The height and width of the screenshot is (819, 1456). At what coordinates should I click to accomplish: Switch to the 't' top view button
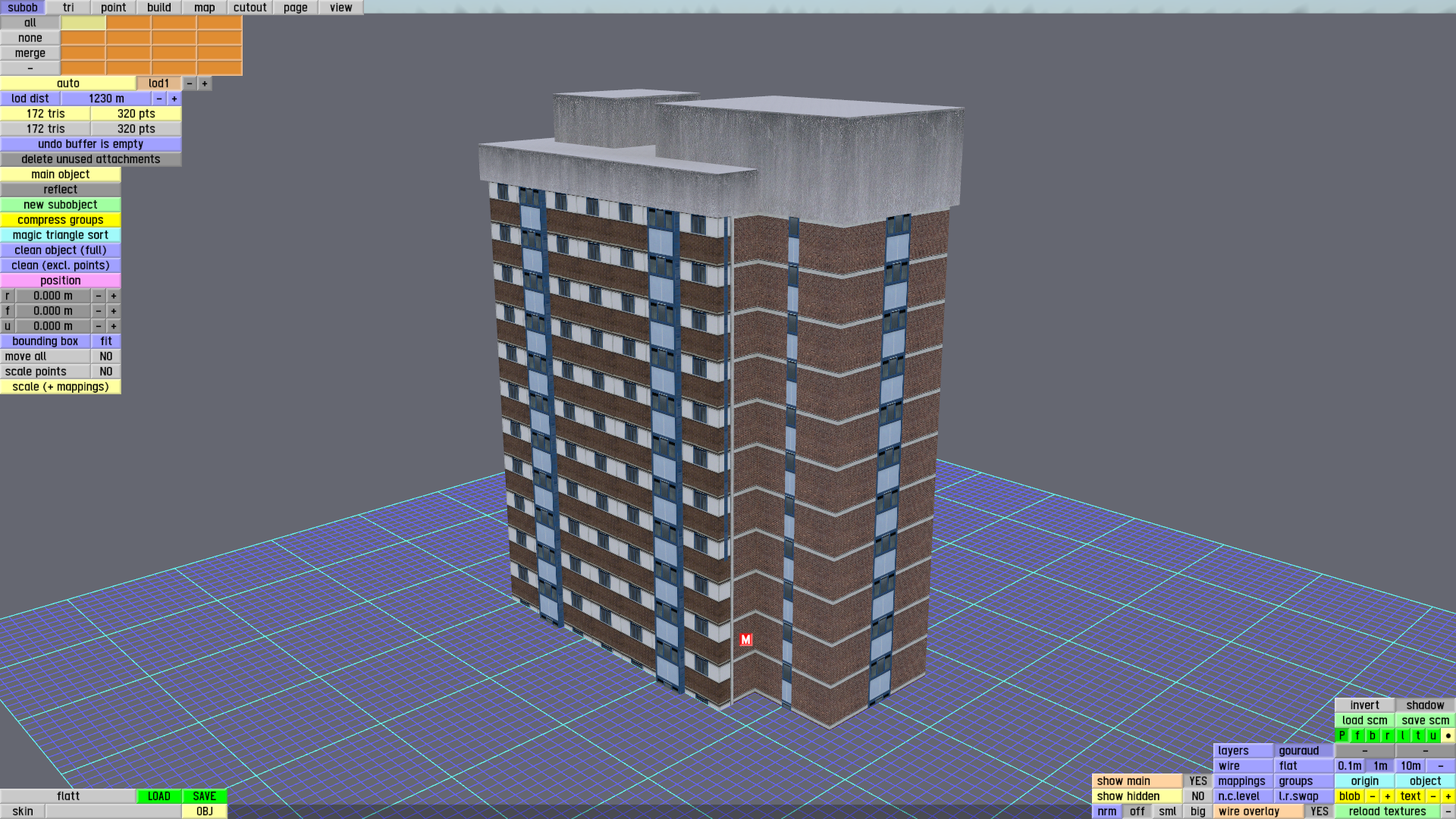tap(1418, 736)
